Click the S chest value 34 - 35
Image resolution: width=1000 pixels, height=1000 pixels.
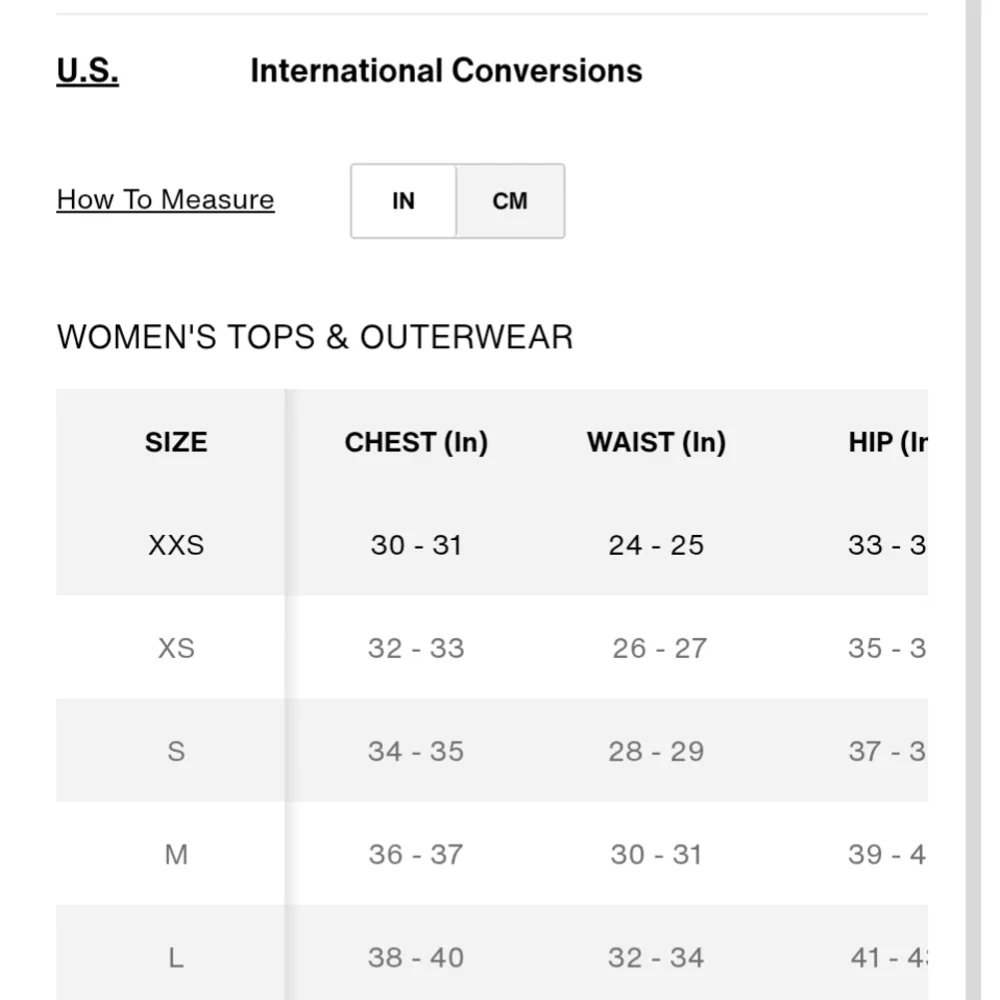click(416, 751)
